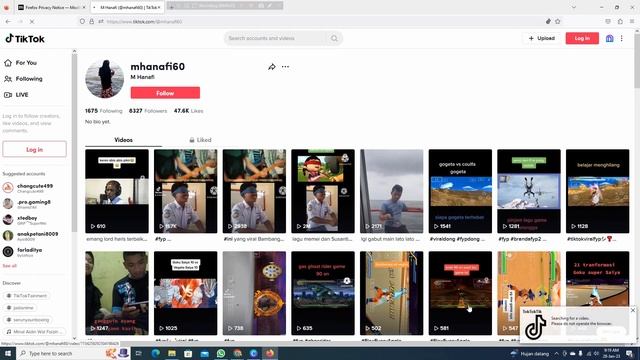The width and height of the screenshot is (640, 360).
Task: Open suggested account xledboy
Action: coord(34,220)
